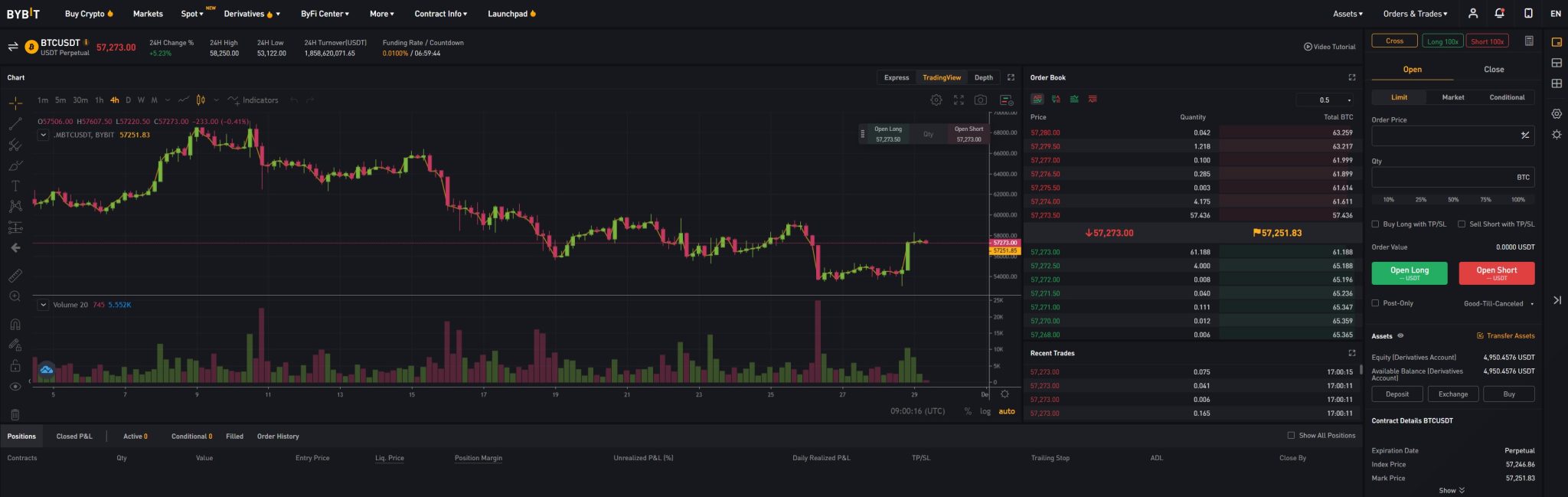The width and height of the screenshot is (1568, 497).
Task: Click the candlestick chart style icon
Action: click(201, 100)
